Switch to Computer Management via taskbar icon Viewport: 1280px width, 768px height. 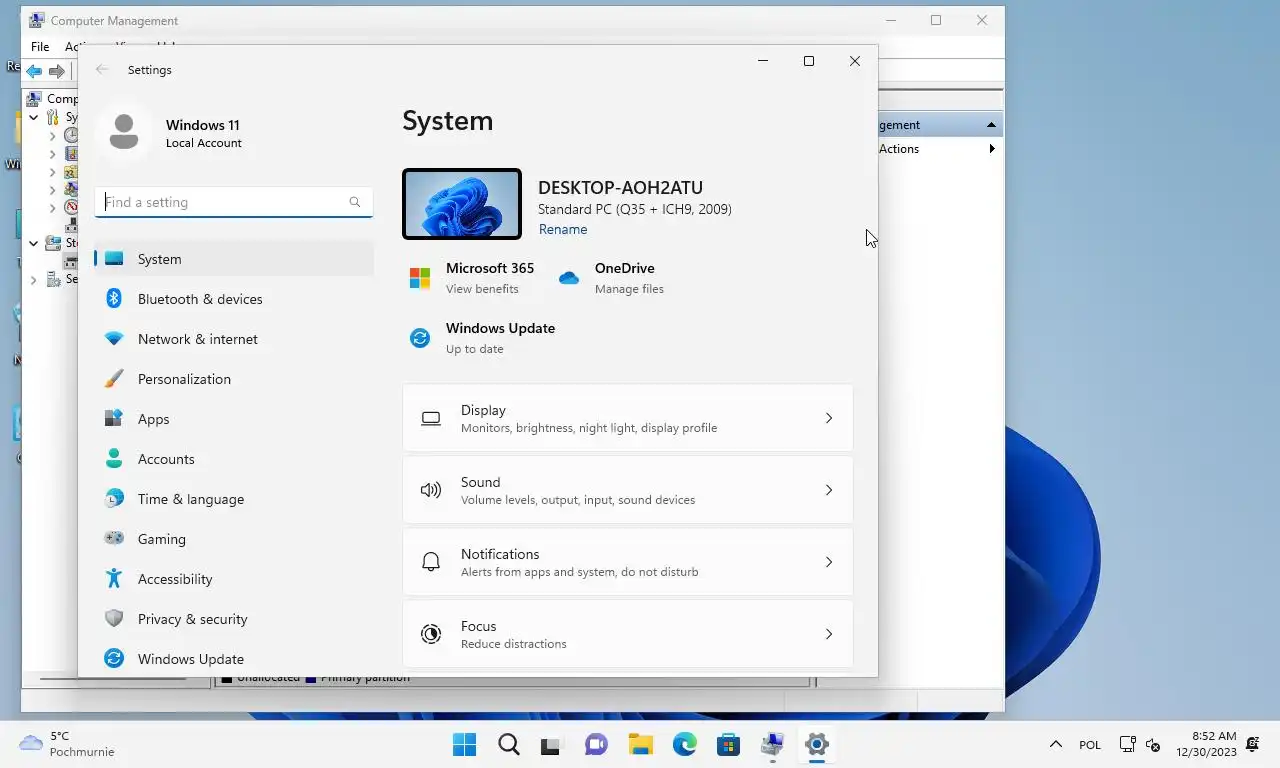click(772, 745)
